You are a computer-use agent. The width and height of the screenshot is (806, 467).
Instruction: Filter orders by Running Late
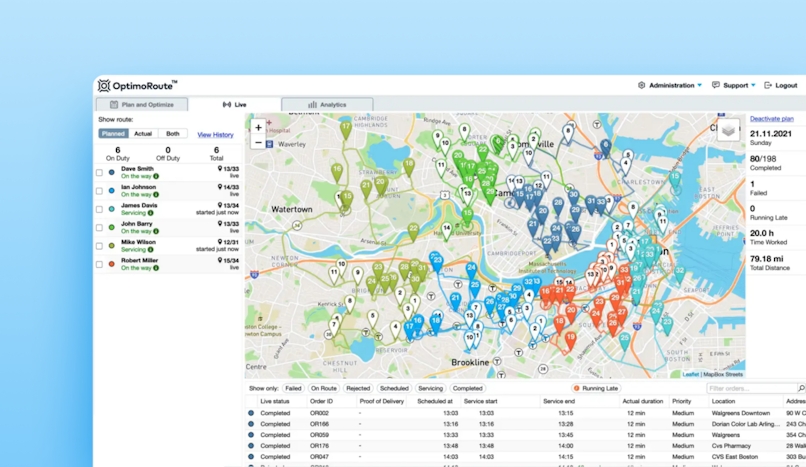point(595,388)
